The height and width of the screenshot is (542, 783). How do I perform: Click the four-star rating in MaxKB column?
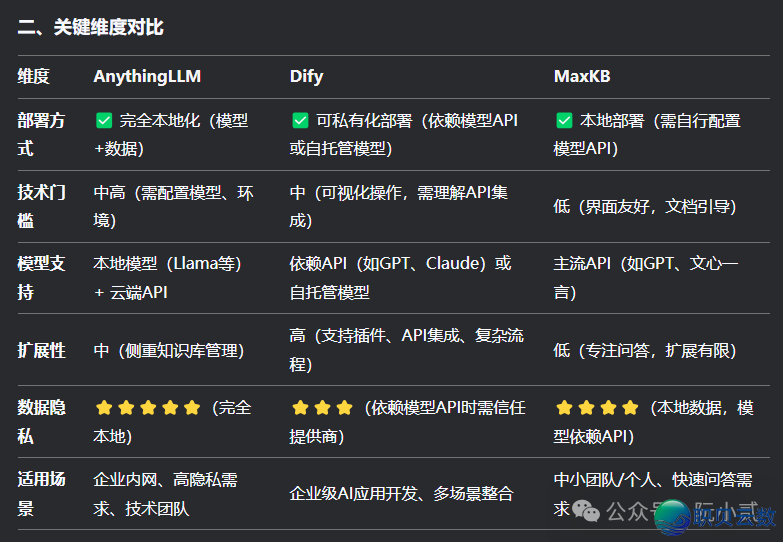pyautogui.click(x=597, y=408)
